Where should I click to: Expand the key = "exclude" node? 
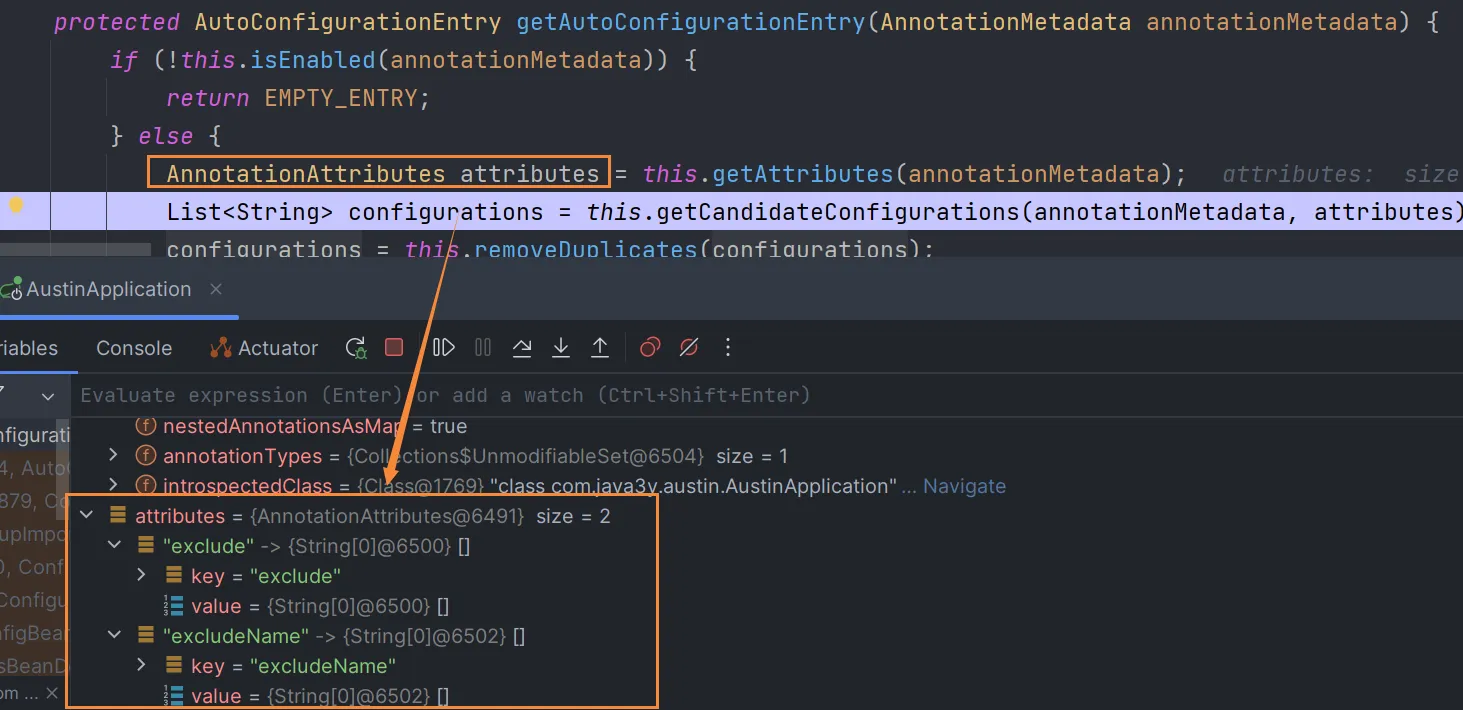(142, 576)
